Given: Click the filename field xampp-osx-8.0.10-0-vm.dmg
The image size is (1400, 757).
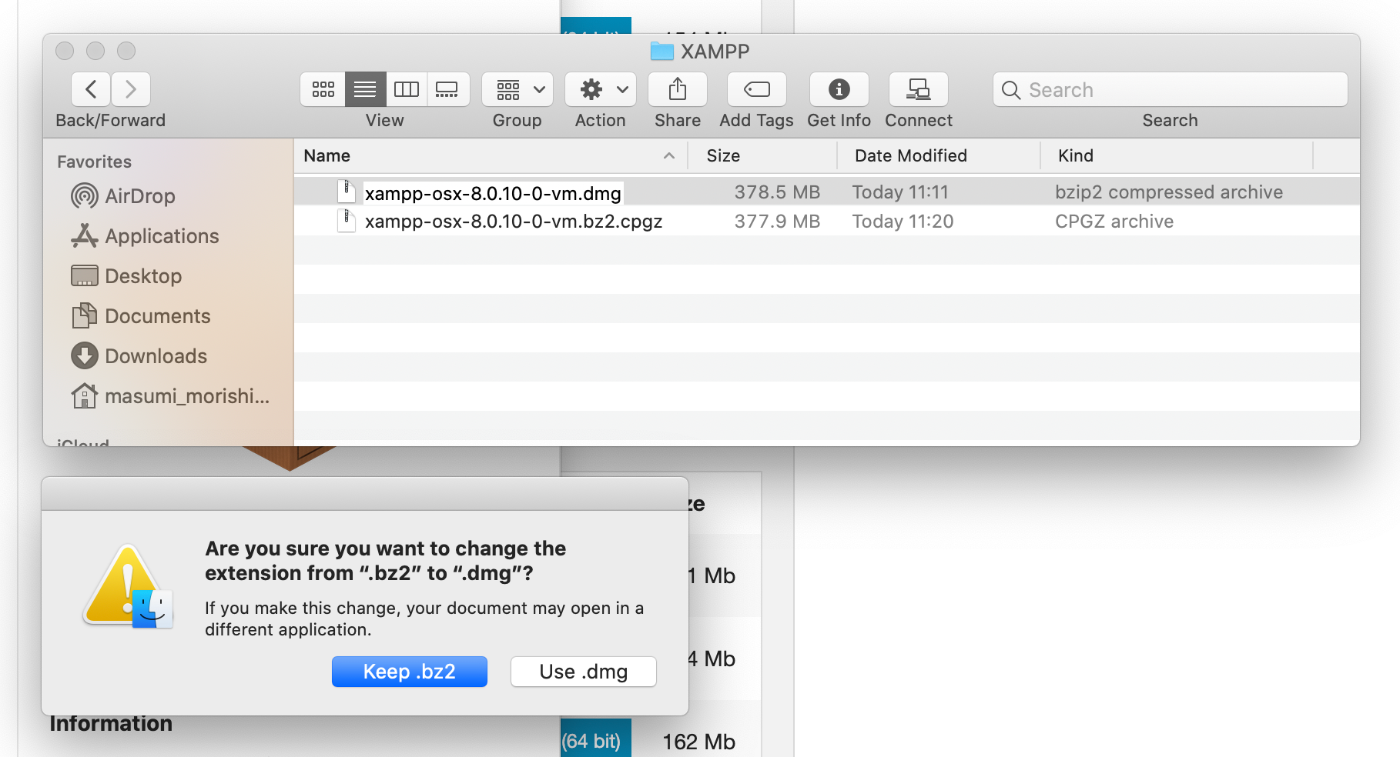Looking at the screenshot, I should (493, 192).
